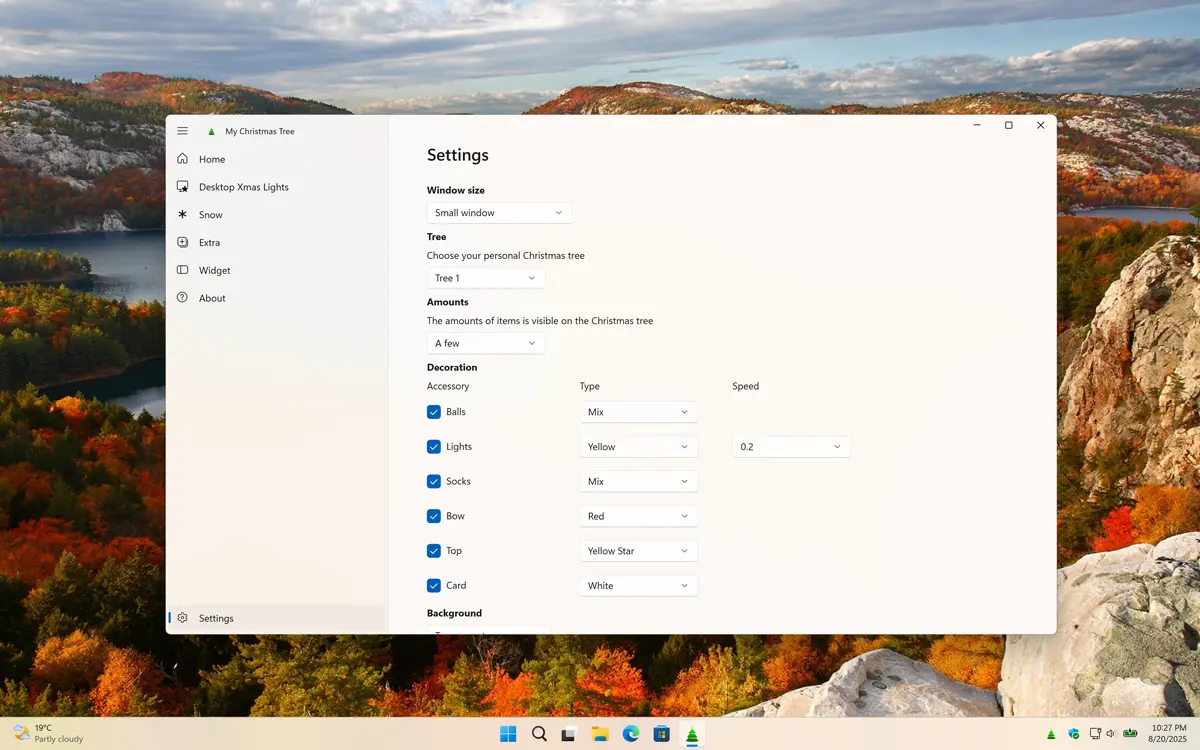Viewport: 1200px width, 750px height.
Task: Open the About question mark icon
Action: (x=182, y=298)
